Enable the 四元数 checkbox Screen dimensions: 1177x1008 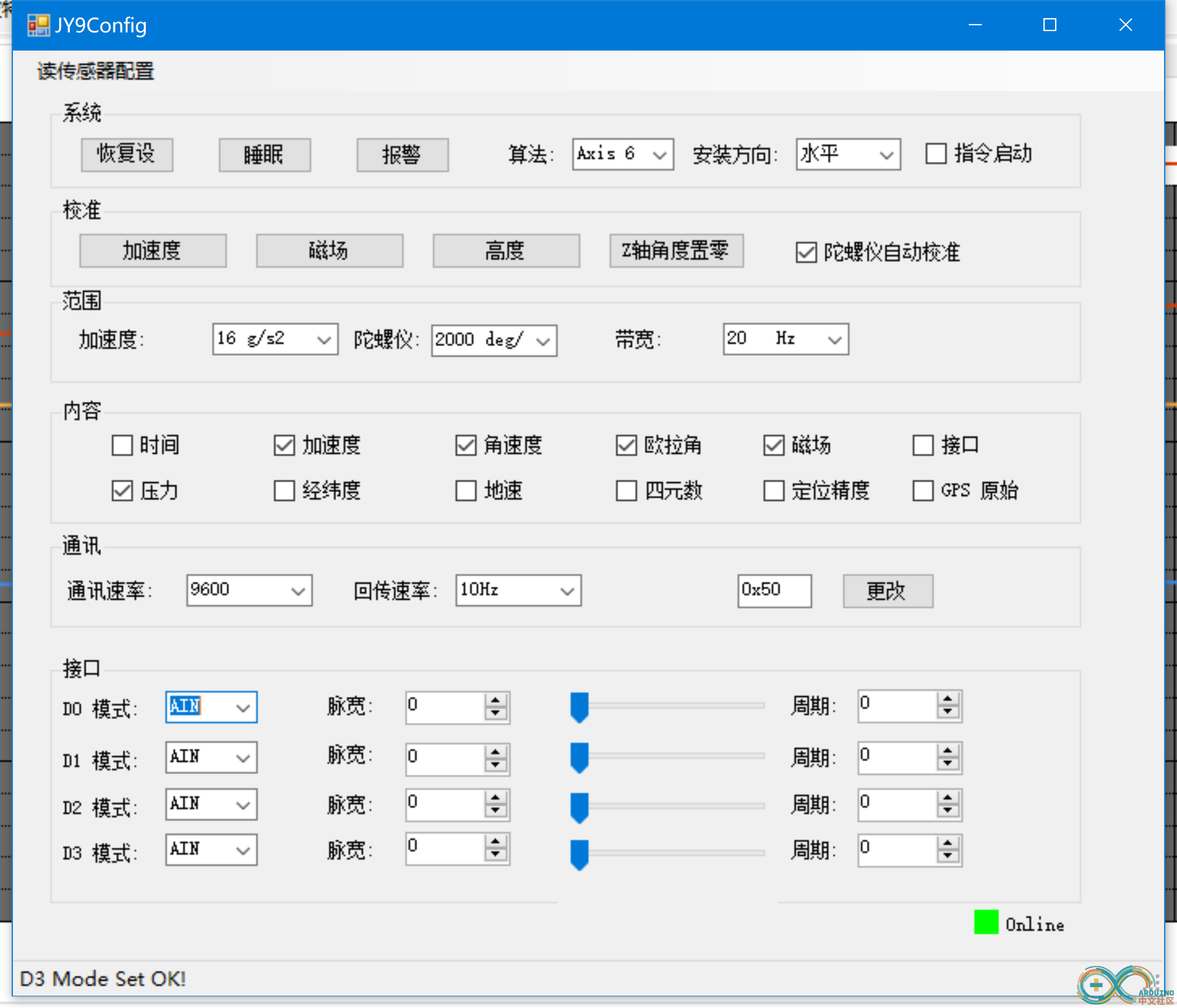[626, 491]
